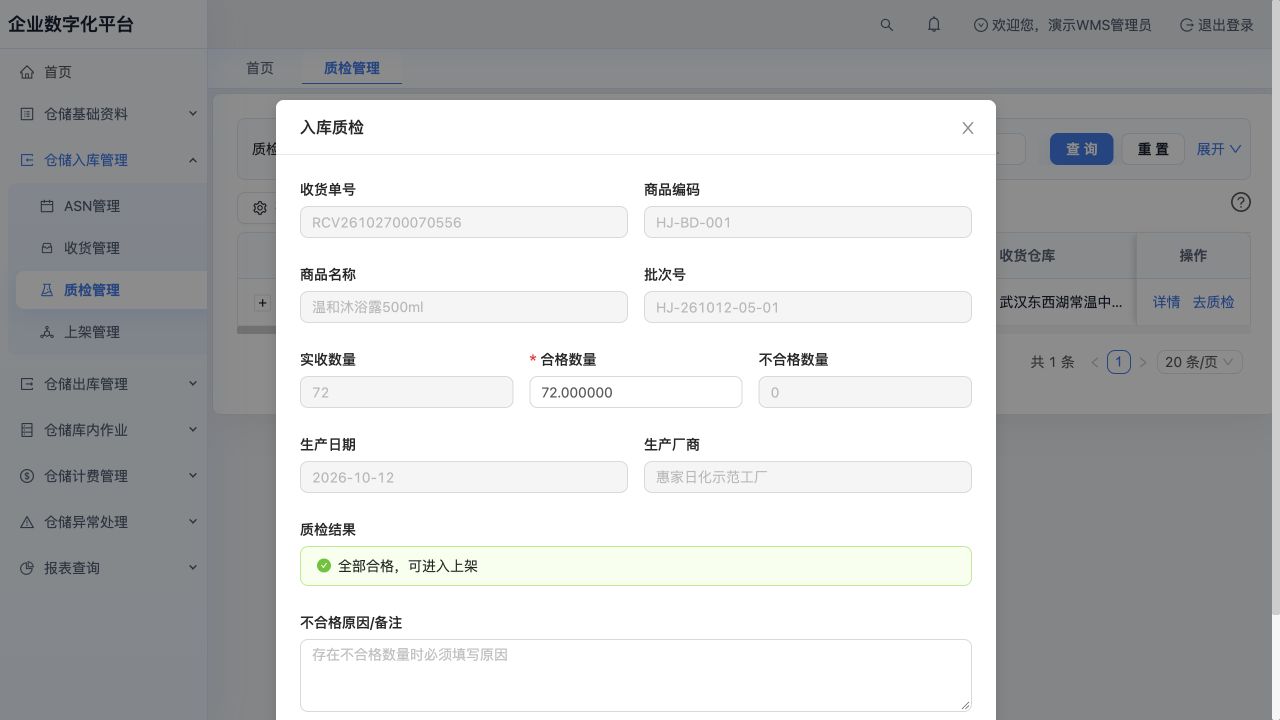Screen dimensions: 1280x720
Task: Open the table settings gear icon
Action: (x=260, y=208)
